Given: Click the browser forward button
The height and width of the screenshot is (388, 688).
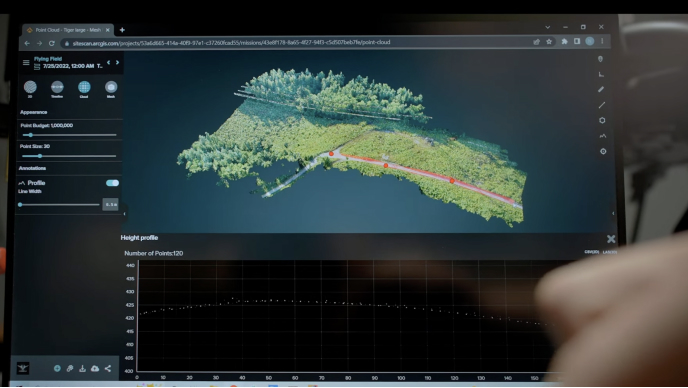Looking at the screenshot, I should [x=39, y=43].
